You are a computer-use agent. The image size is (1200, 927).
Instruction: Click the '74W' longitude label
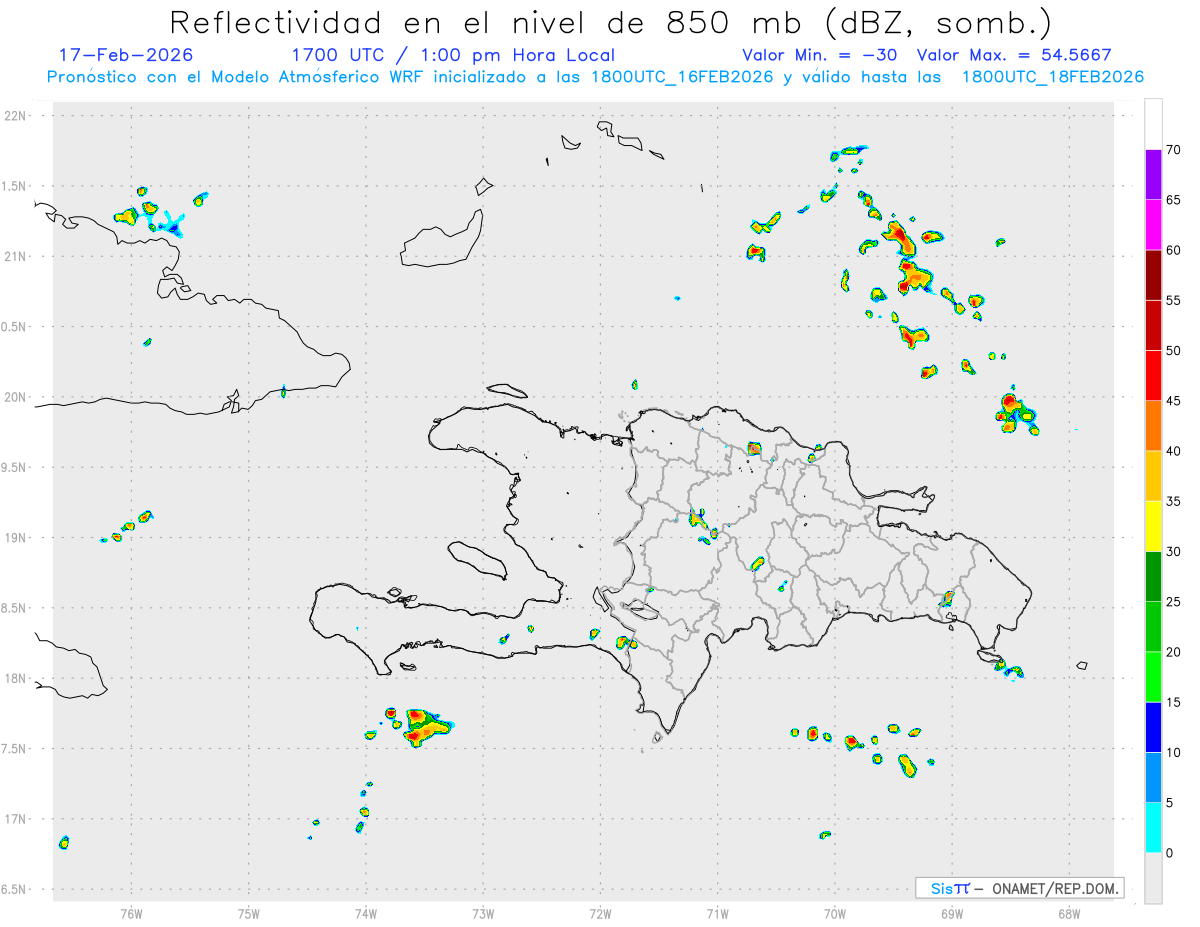365,914
